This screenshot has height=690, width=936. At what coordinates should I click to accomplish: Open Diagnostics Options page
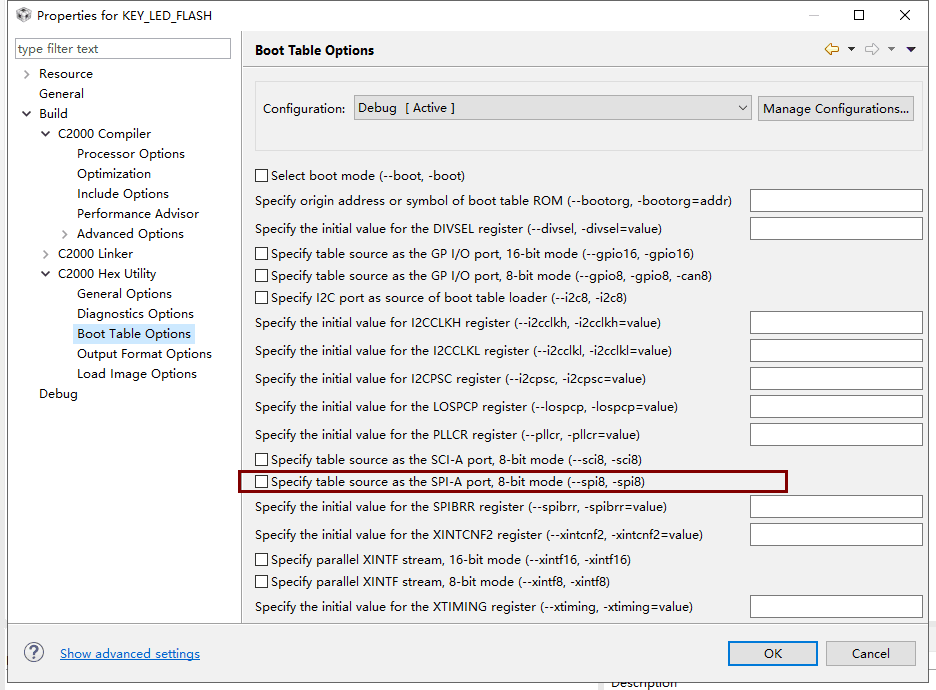click(x=135, y=314)
